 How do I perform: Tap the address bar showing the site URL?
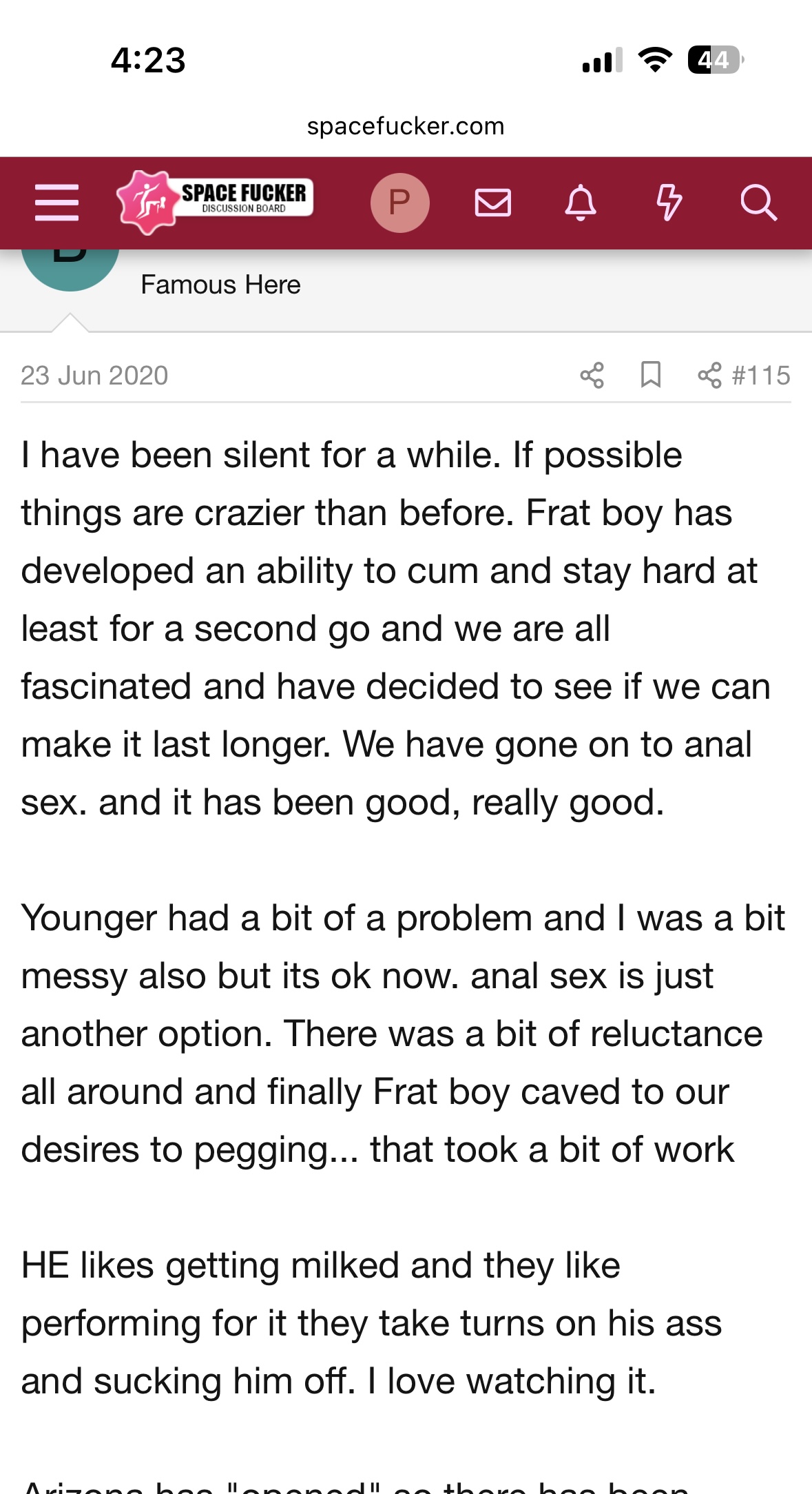pyautogui.click(x=406, y=126)
